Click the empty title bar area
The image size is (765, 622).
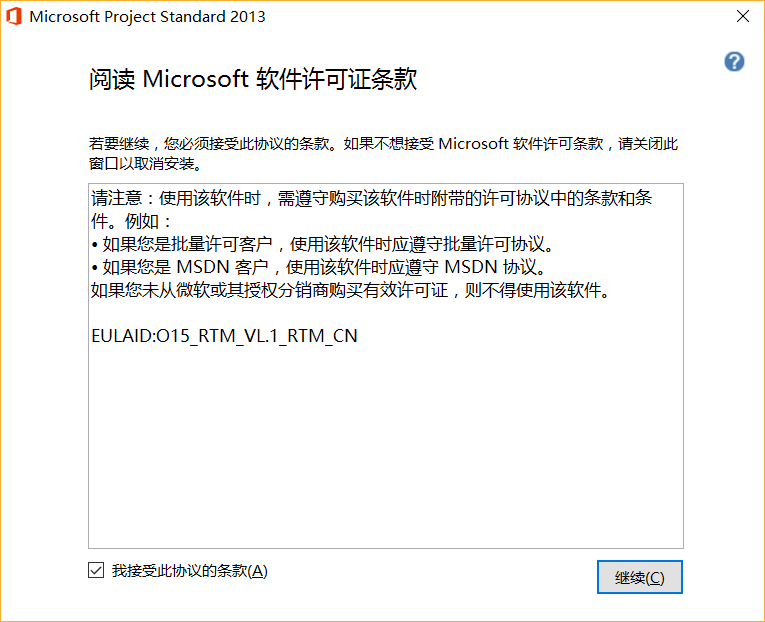click(480, 17)
